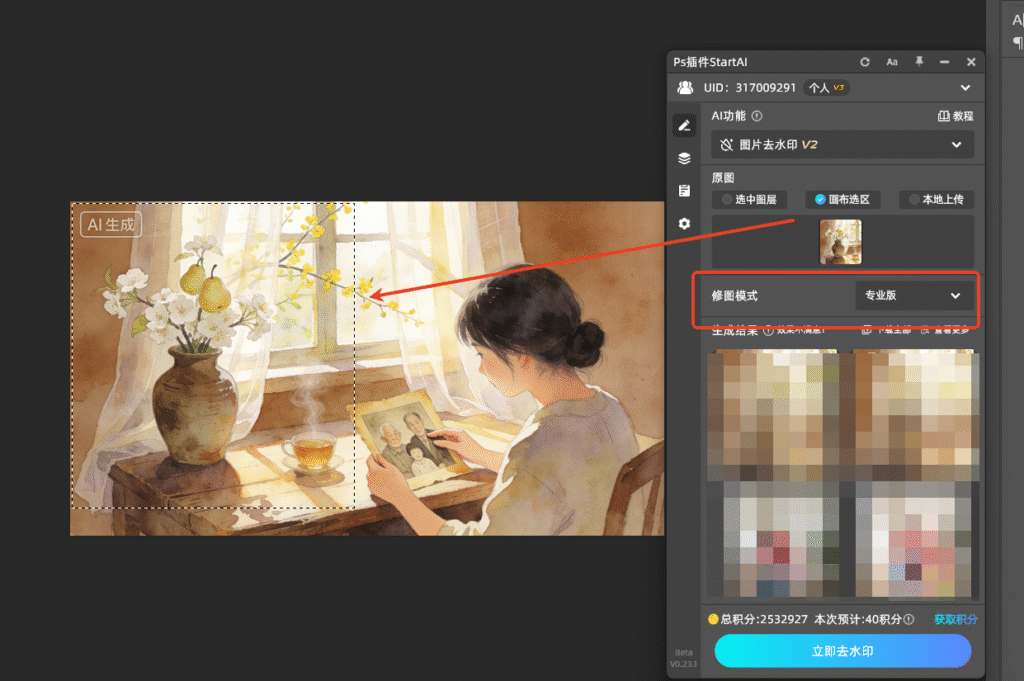The height and width of the screenshot is (681, 1024).
Task: Click the 教程 tutorial book icon
Action: pos(946,116)
